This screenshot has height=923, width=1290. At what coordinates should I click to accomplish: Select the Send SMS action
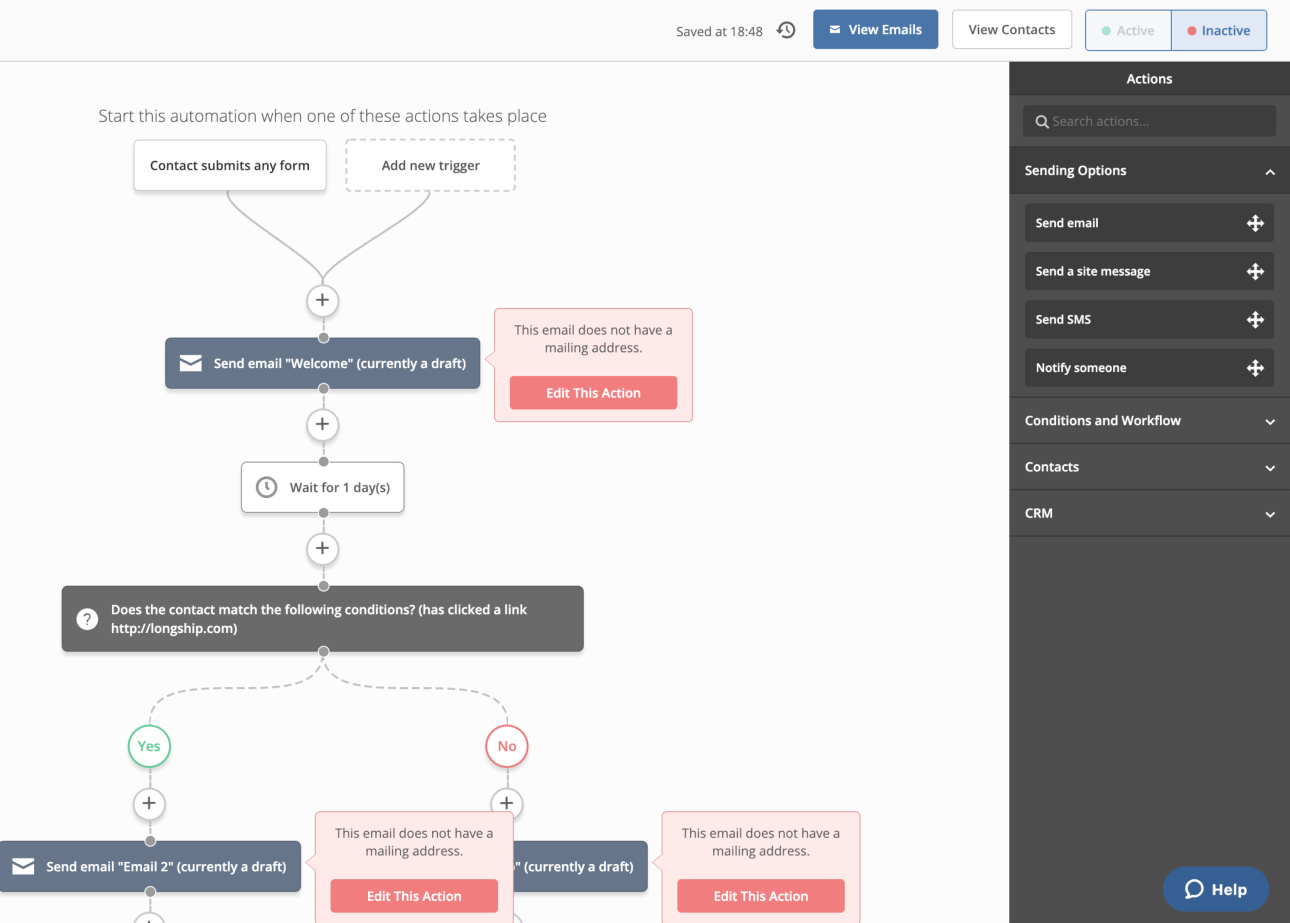point(1149,320)
